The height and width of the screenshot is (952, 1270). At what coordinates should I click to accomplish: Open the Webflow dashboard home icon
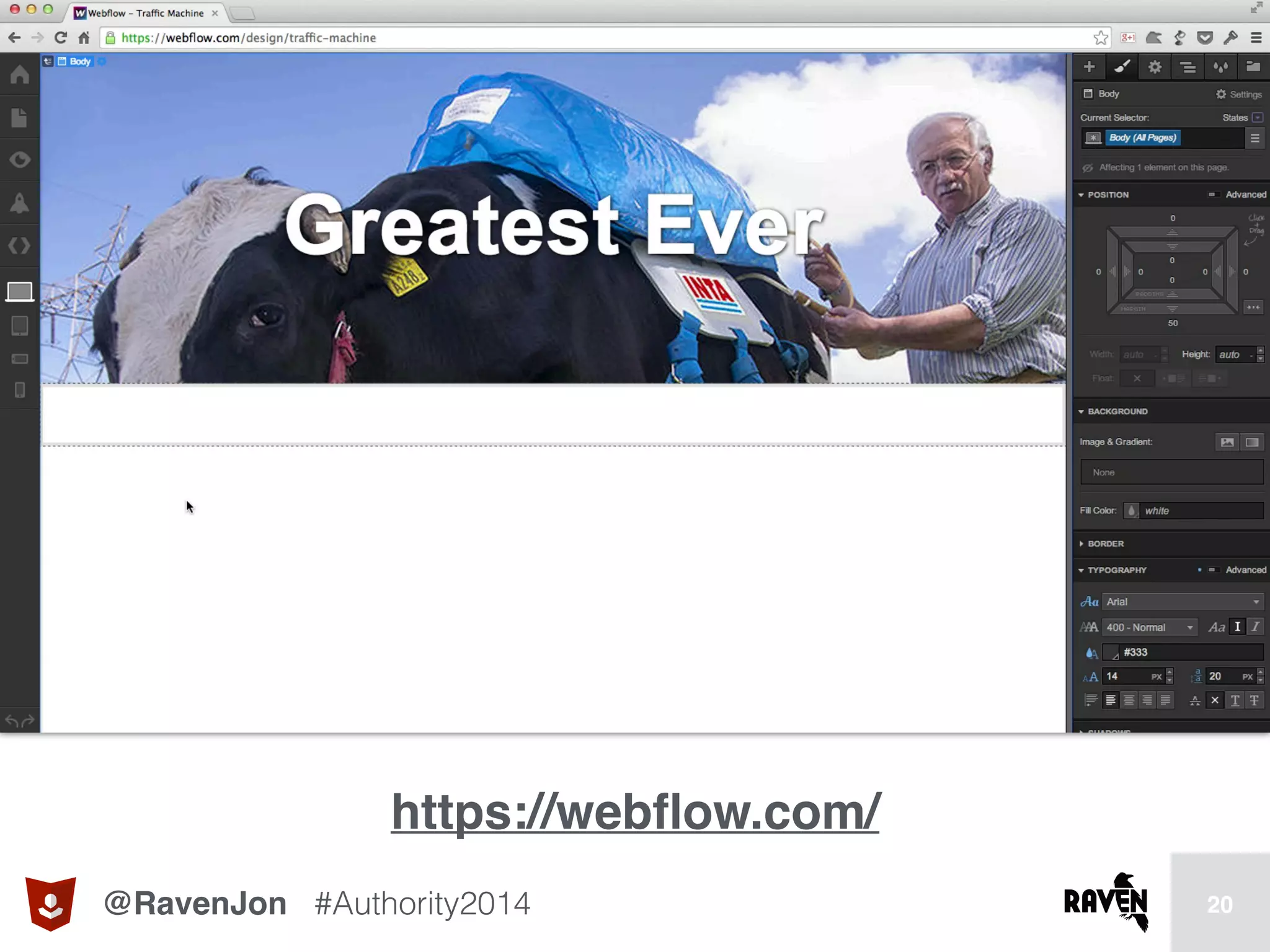pos(20,74)
